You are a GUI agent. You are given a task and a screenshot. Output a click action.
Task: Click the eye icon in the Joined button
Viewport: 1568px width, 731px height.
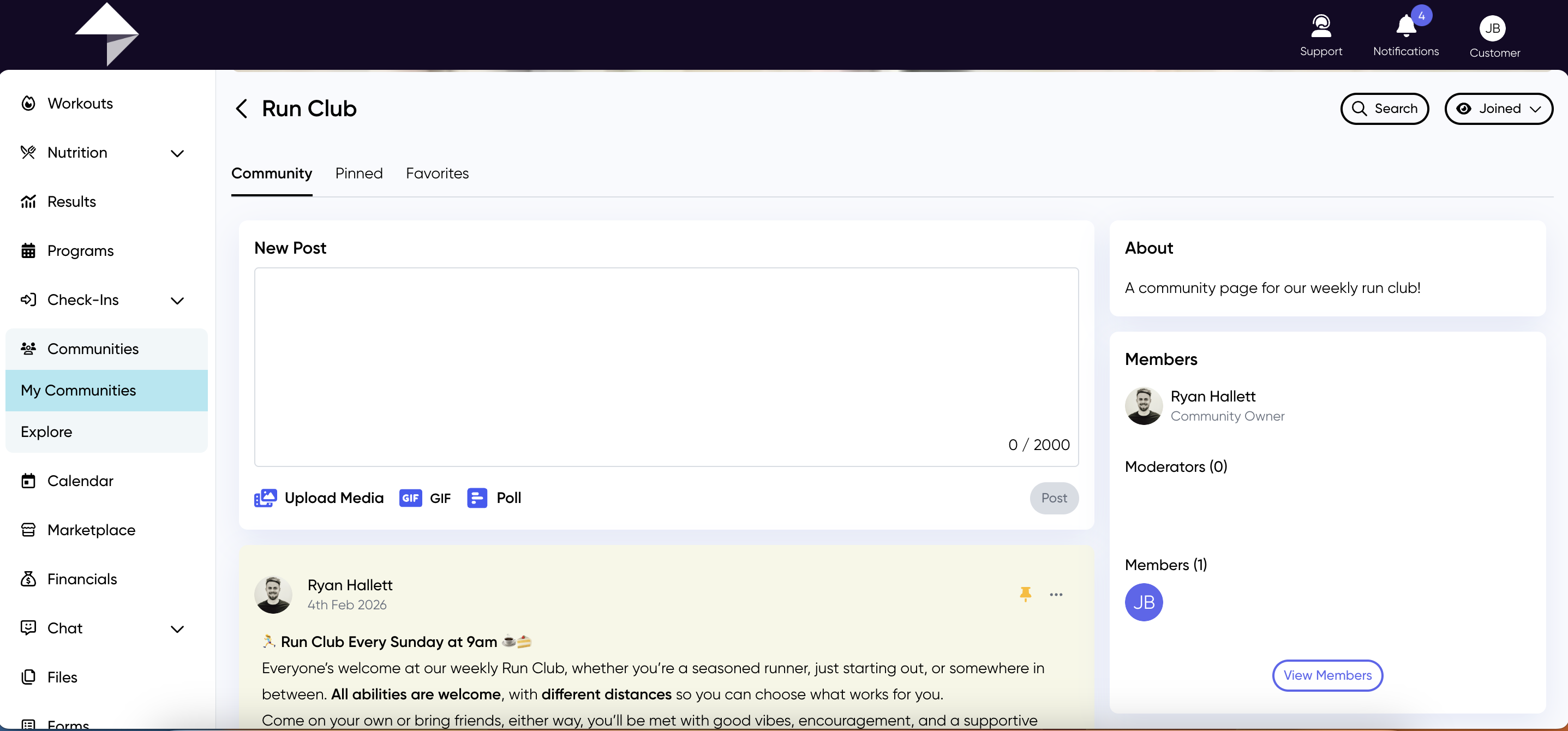pos(1464,109)
